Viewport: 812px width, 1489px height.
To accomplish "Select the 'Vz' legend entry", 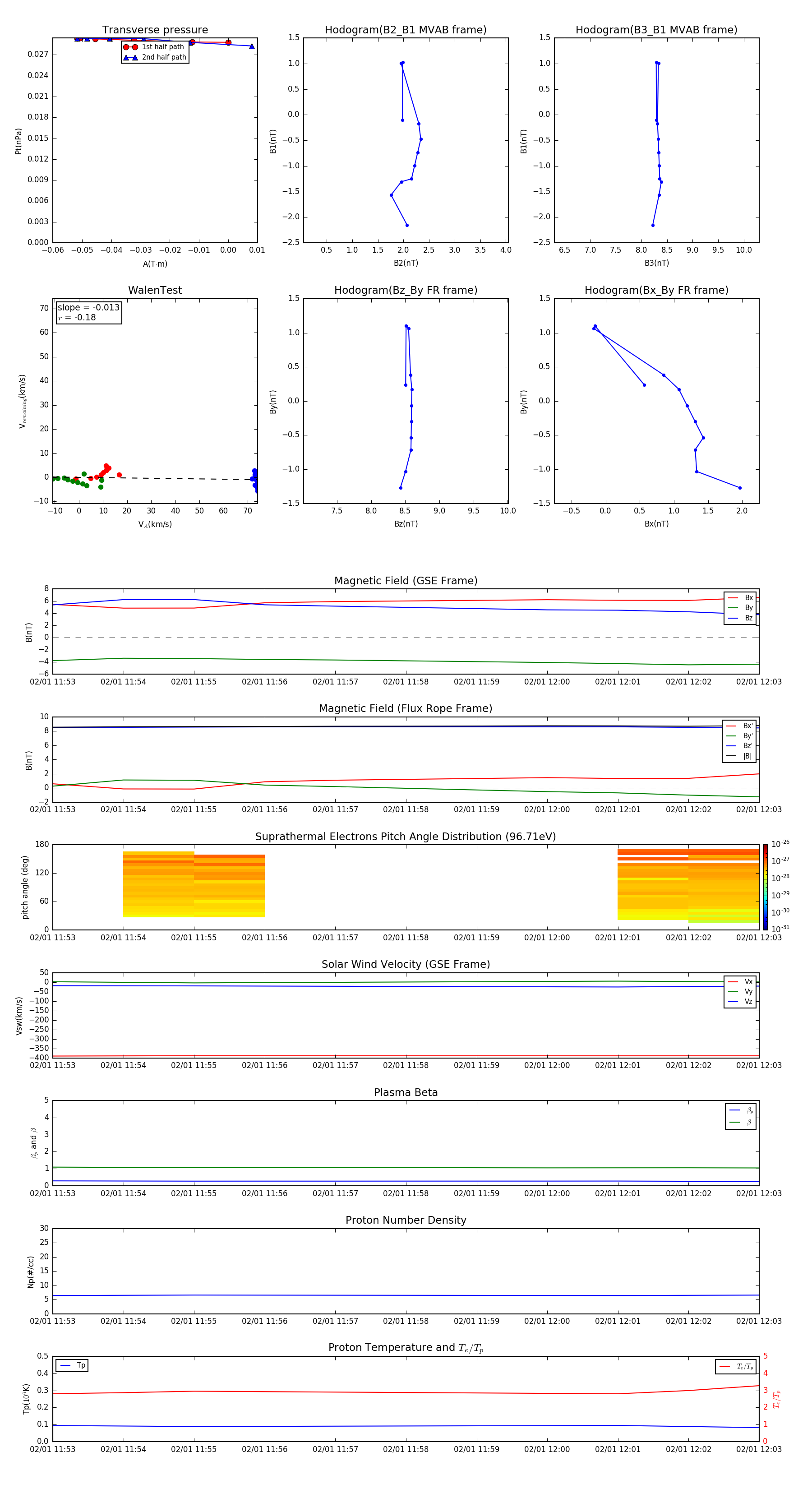I will (740, 1002).
